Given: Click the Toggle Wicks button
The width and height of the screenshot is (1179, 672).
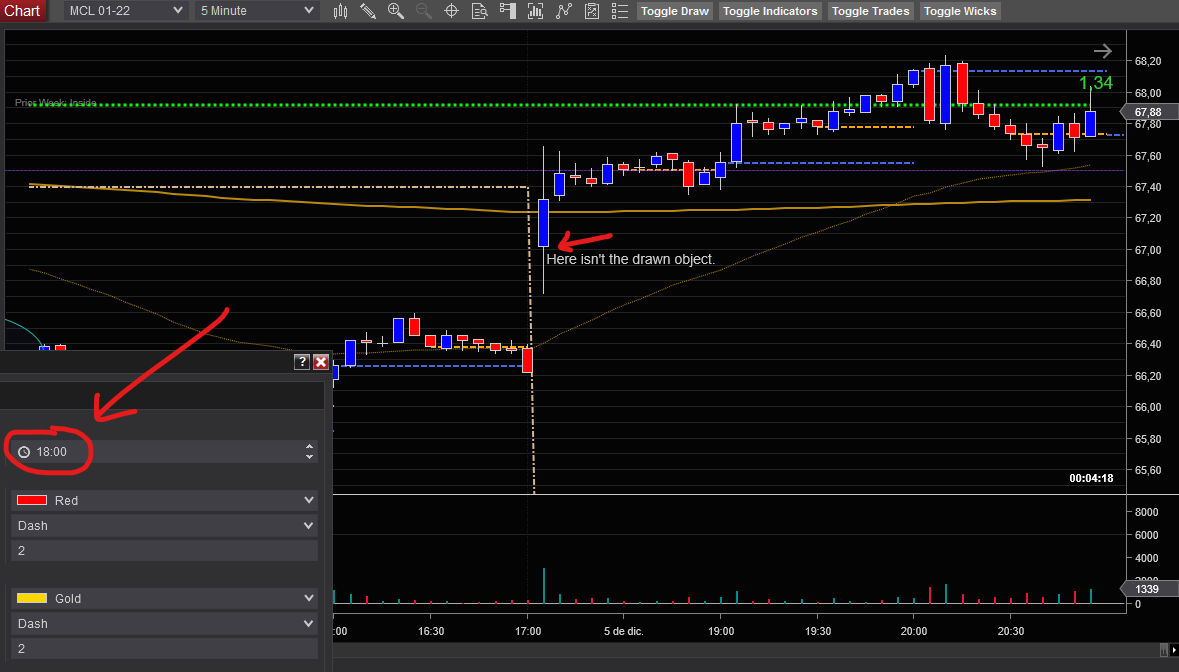Looking at the screenshot, I should [x=960, y=11].
